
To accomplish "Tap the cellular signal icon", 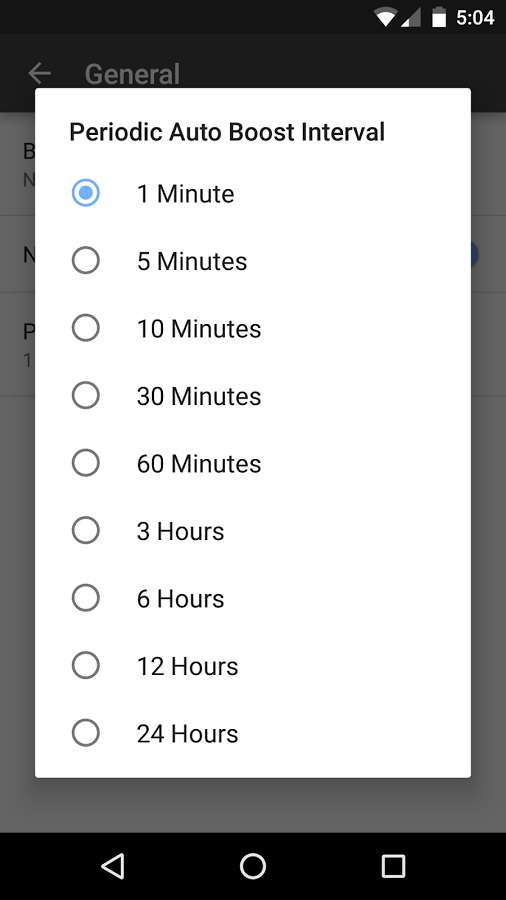I will pos(411,18).
